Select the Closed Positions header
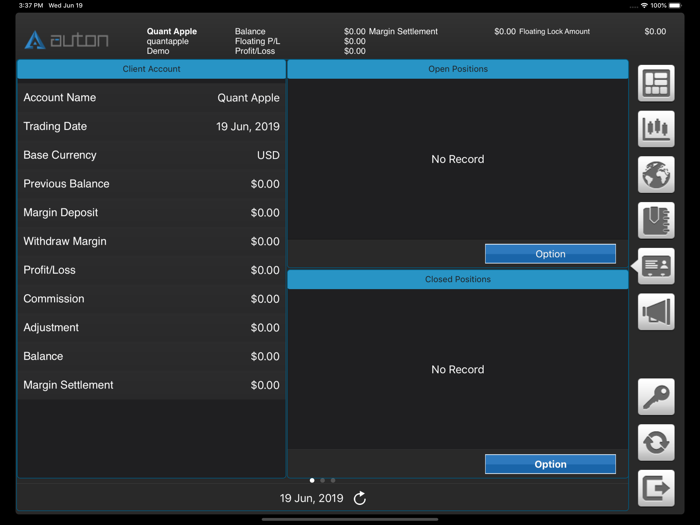This screenshot has height=525, width=700. pyautogui.click(x=457, y=279)
